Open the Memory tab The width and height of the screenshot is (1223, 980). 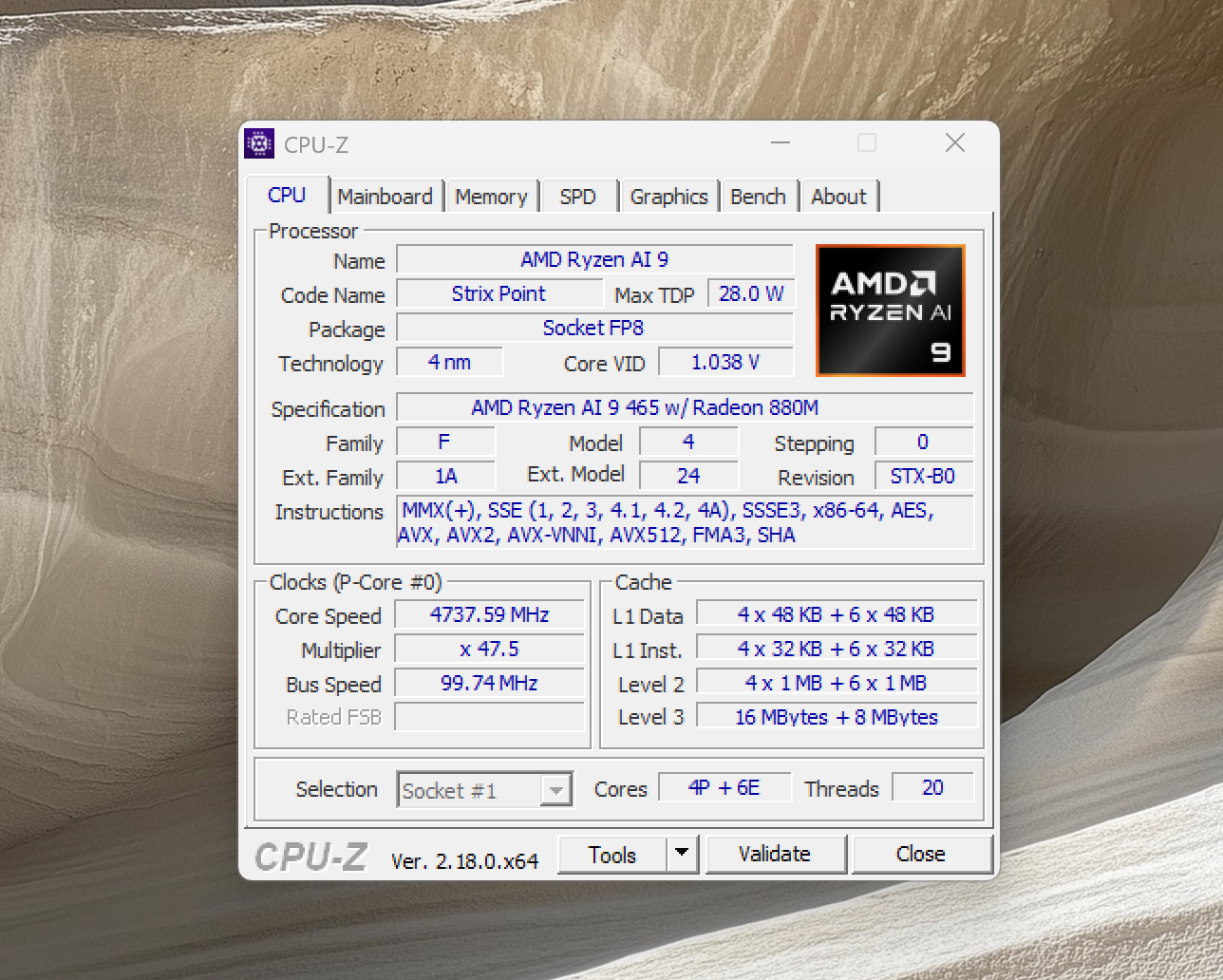tap(491, 197)
